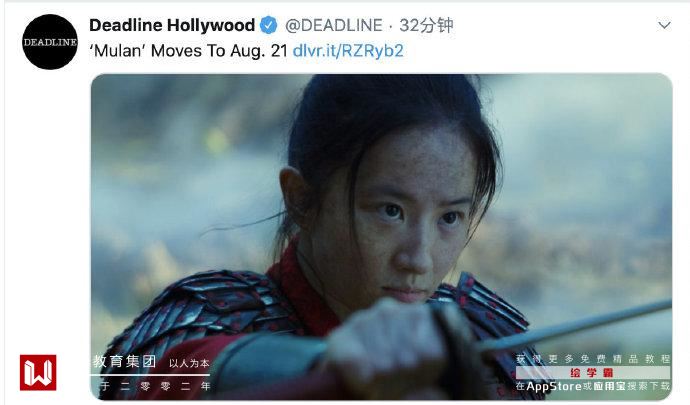This screenshot has height=405, width=690.
Task: Click the red 绘学霸 banner
Action: [x=592, y=373]
